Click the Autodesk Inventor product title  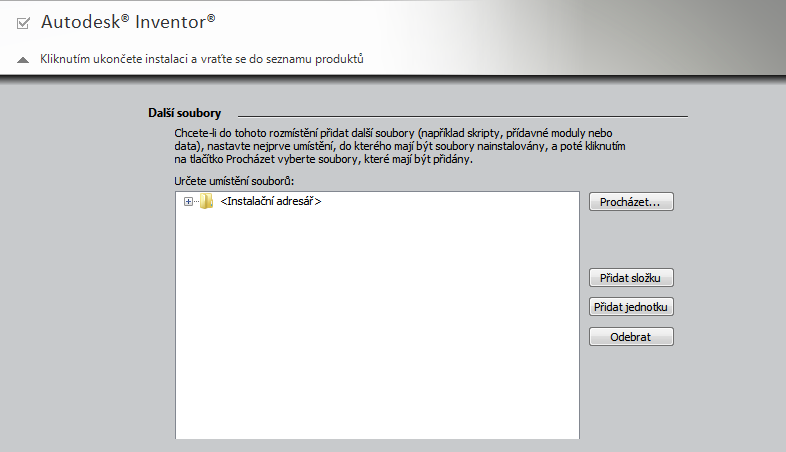pos(128,20)
